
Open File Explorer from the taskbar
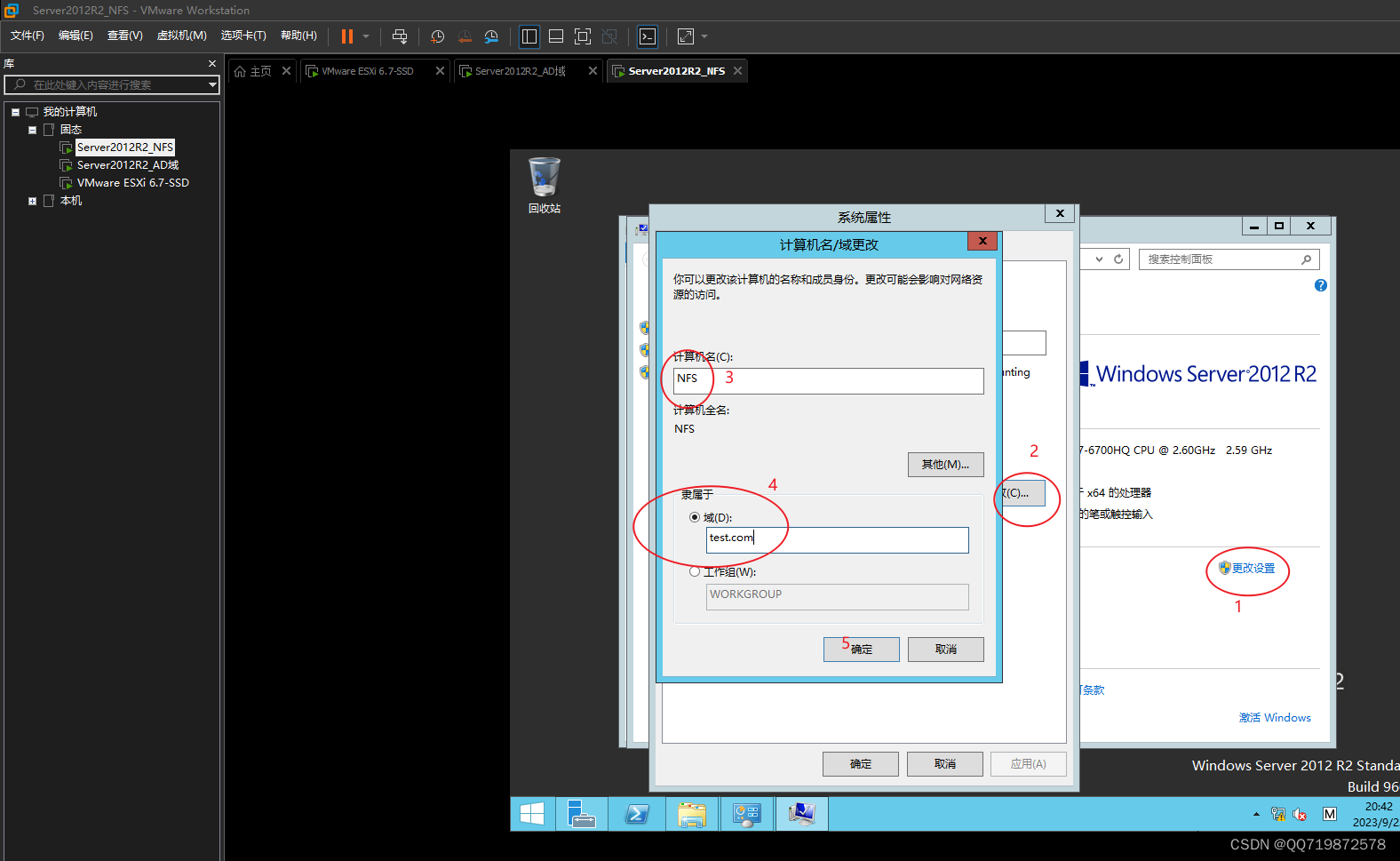click(x=692, y=814)
